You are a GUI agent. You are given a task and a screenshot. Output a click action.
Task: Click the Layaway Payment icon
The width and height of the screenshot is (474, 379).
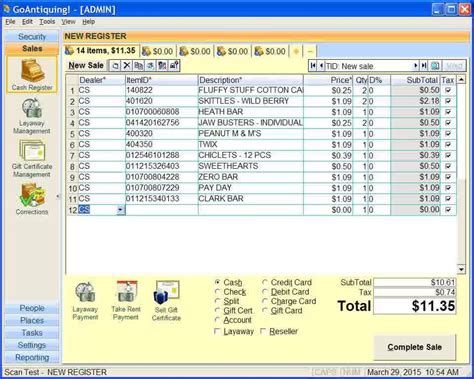click(x=85, y=301)
